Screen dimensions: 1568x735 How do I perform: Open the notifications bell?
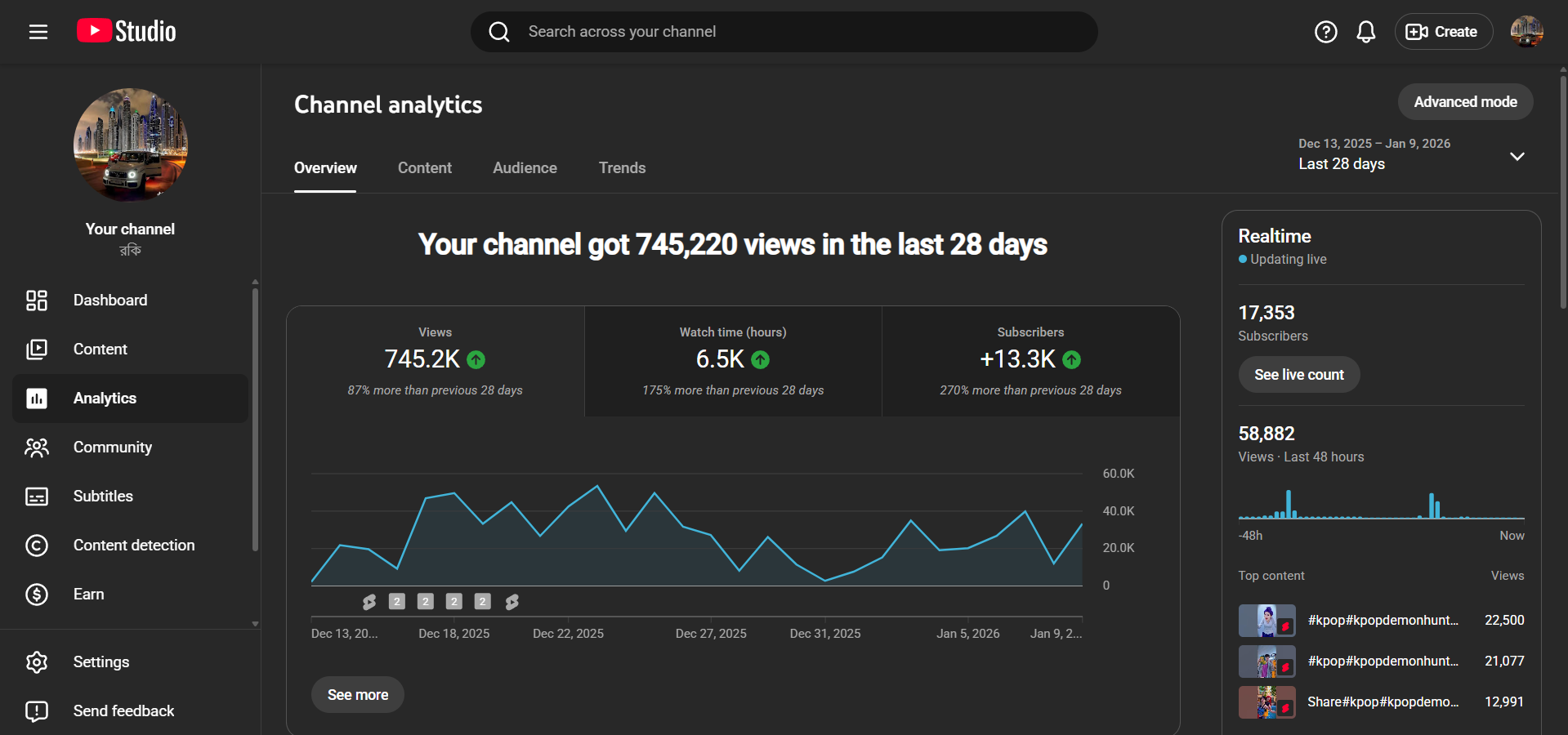pyautogui.click(x=1365, y=32)
